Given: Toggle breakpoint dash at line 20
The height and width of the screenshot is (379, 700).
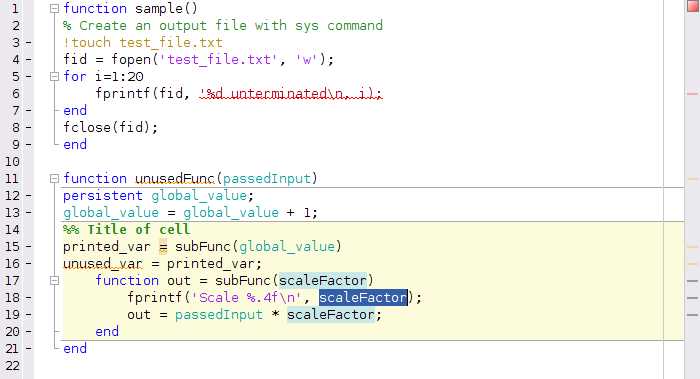Looking at the screenshot, I should tap(29, 332).
